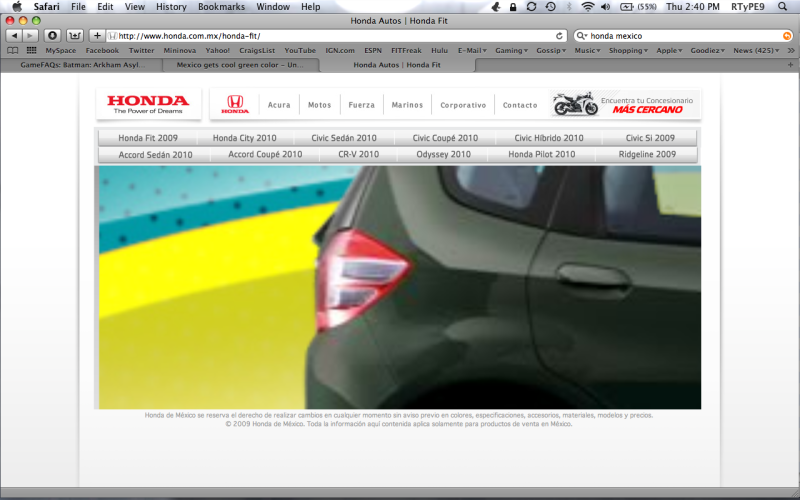
Task: Open the Bookmarks menu
Action: pyautogui.click(x=221, y=7)
